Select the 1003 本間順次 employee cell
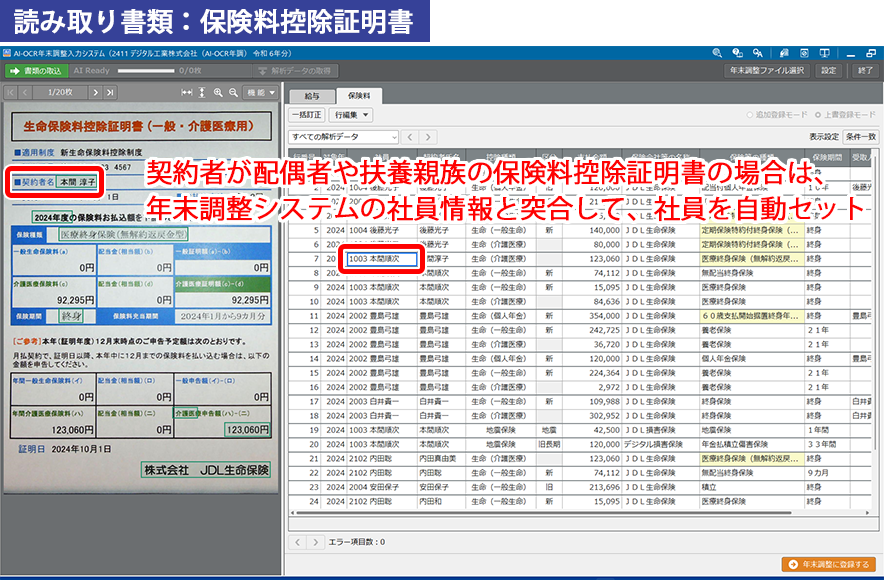 tap(380, 257)
